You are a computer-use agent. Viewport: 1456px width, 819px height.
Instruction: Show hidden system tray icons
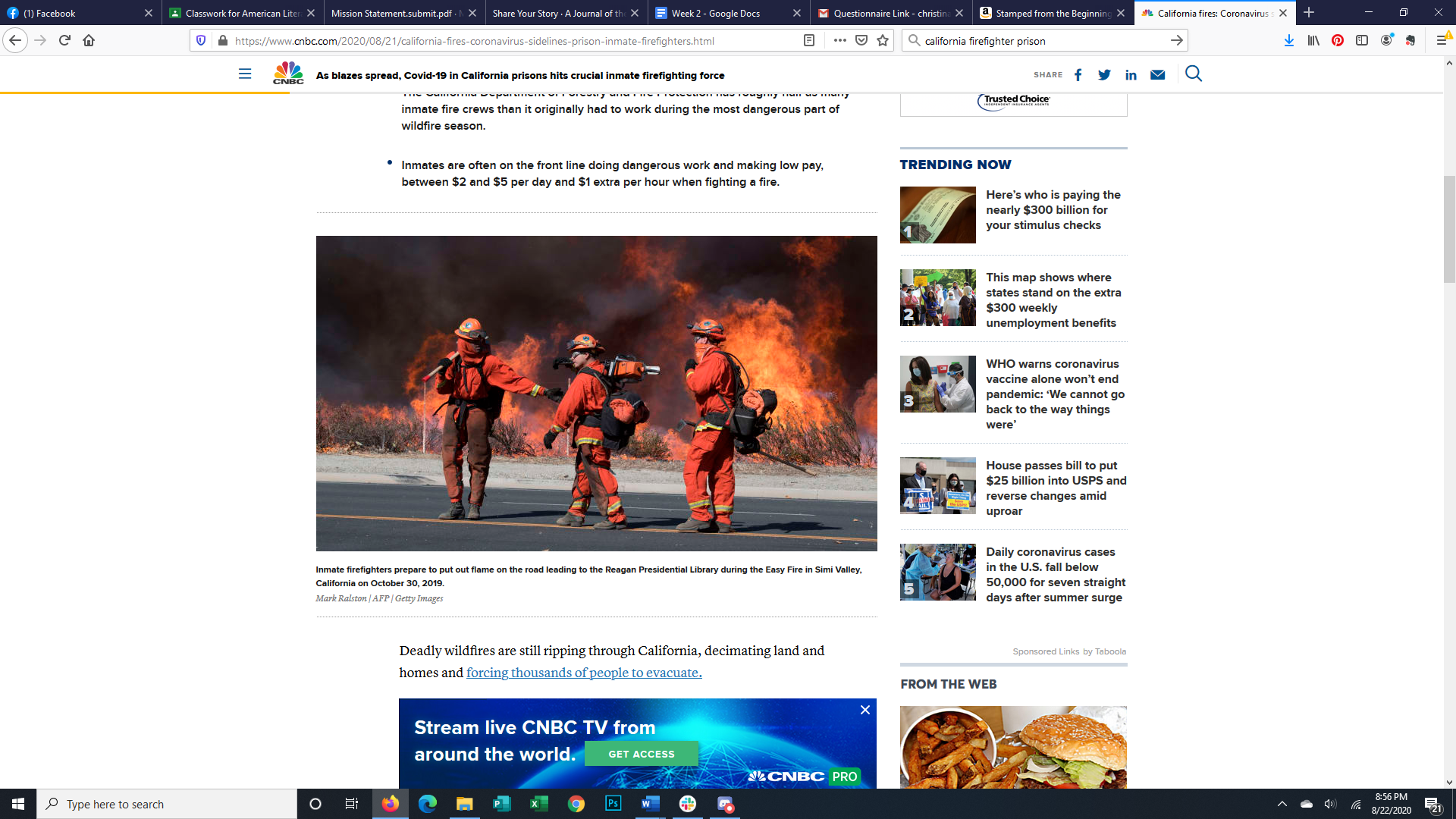click(x=1282, y=804)
